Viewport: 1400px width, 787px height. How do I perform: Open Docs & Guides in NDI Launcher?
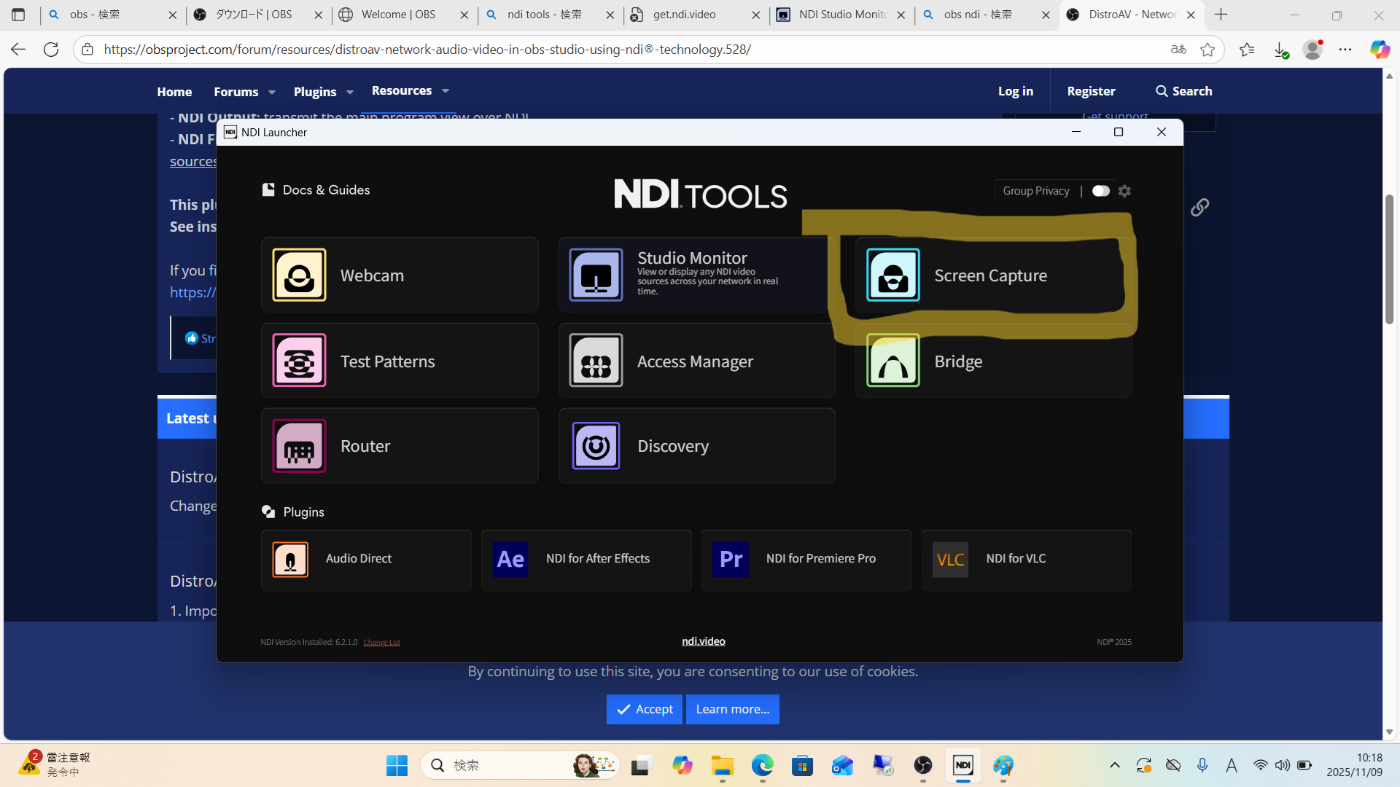316,190
